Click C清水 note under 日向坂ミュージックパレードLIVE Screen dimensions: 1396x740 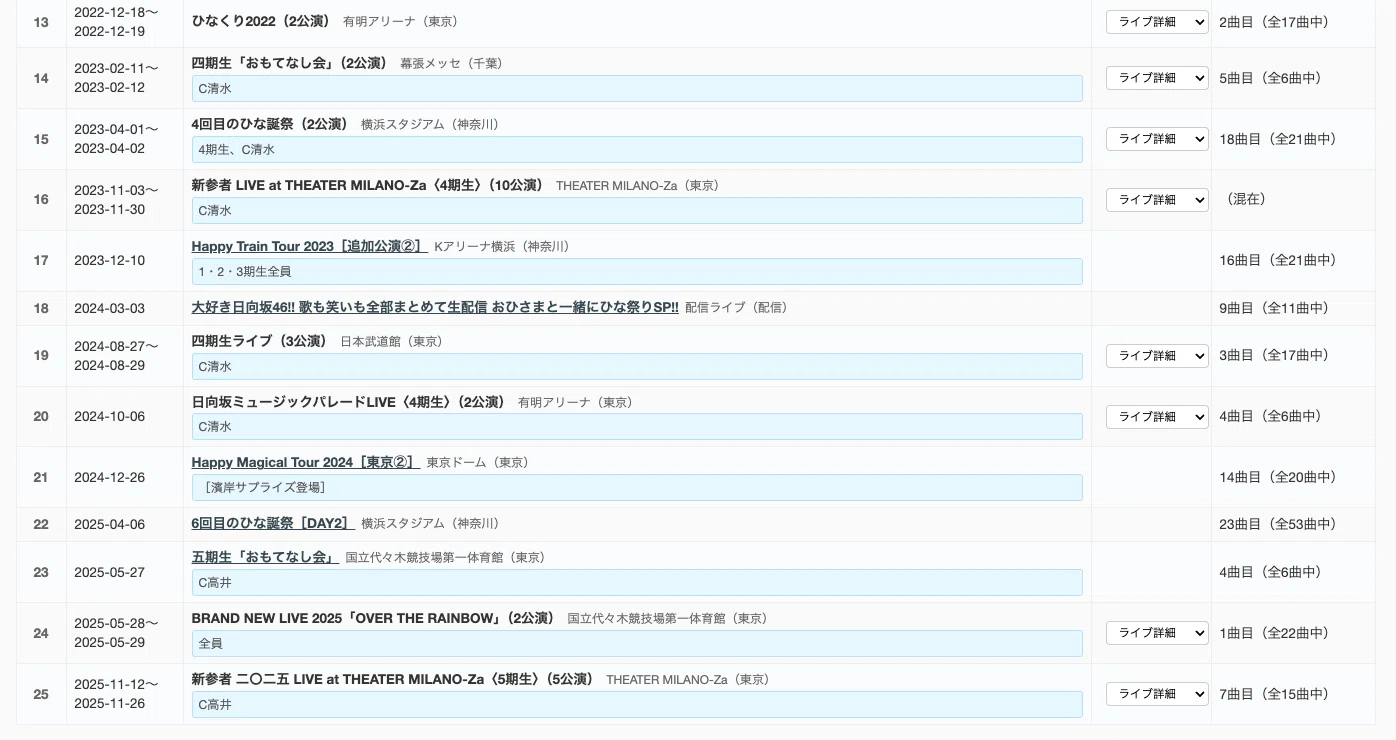click(x=637, y=427)
